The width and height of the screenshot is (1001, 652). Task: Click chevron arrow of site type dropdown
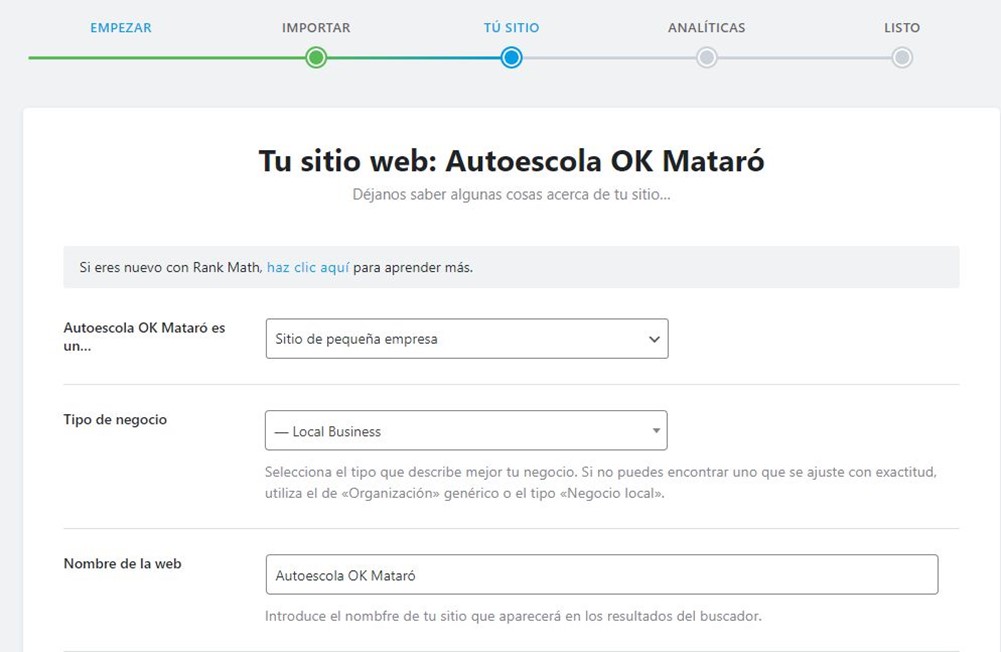654,339
